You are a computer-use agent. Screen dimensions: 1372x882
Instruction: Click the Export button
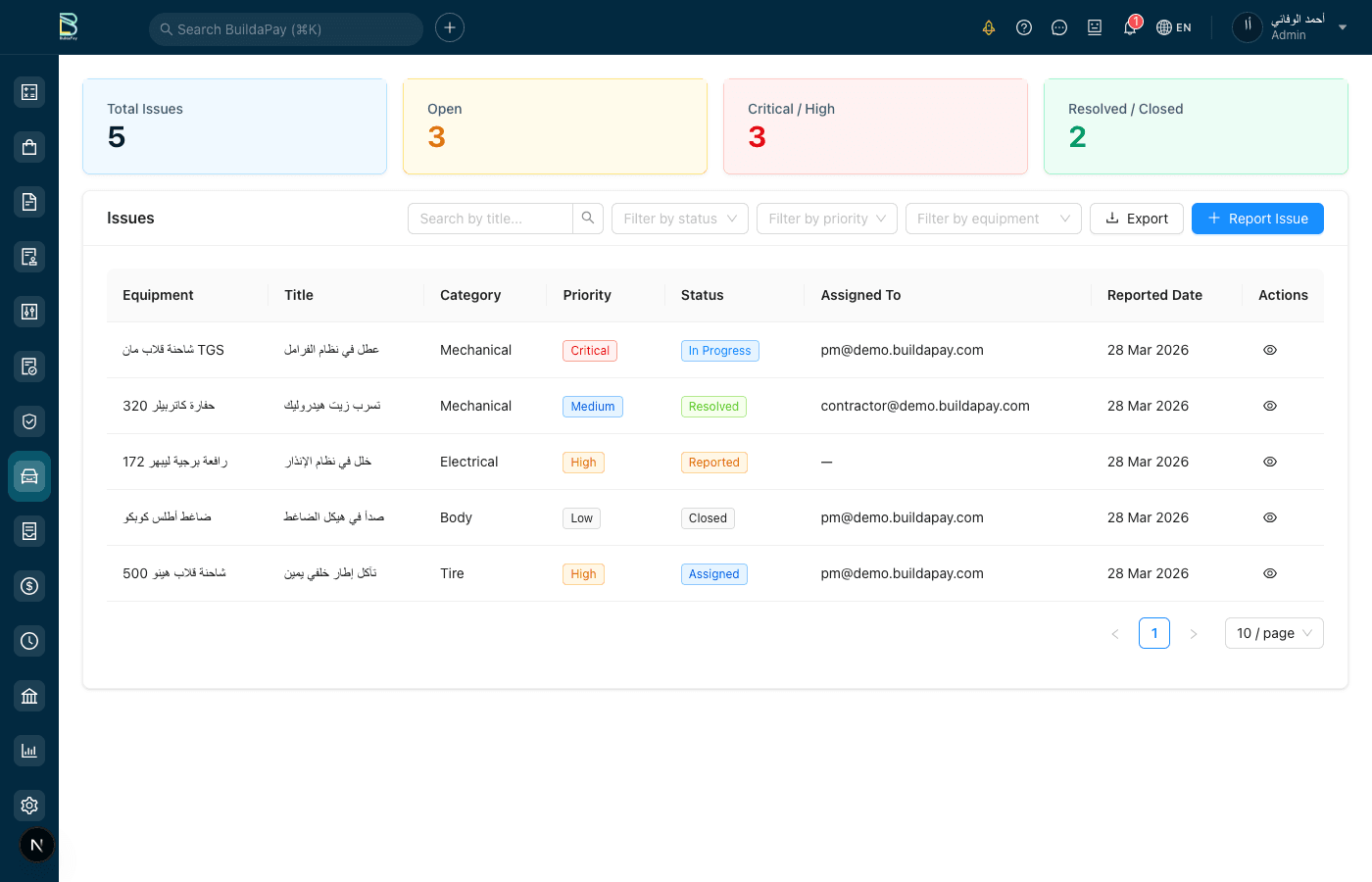click(x=1136, y=219)
